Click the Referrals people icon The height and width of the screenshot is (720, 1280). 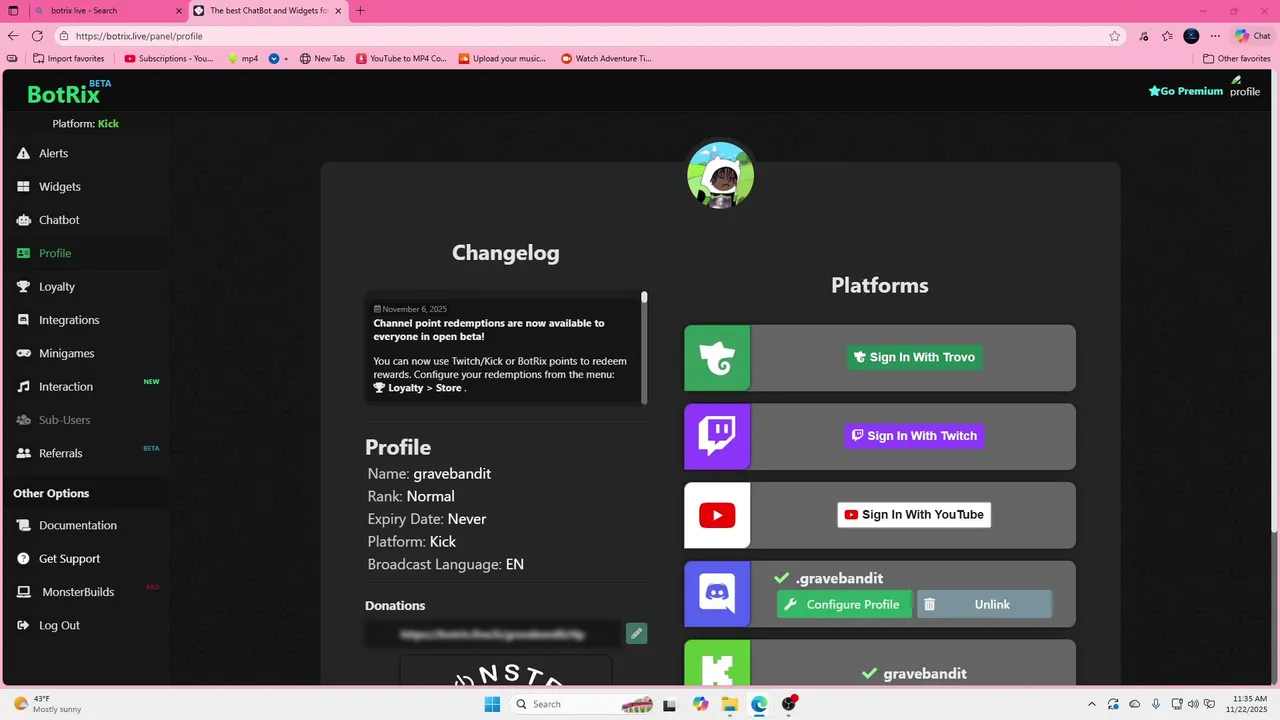pyautogui.click(x=23, y=453)
